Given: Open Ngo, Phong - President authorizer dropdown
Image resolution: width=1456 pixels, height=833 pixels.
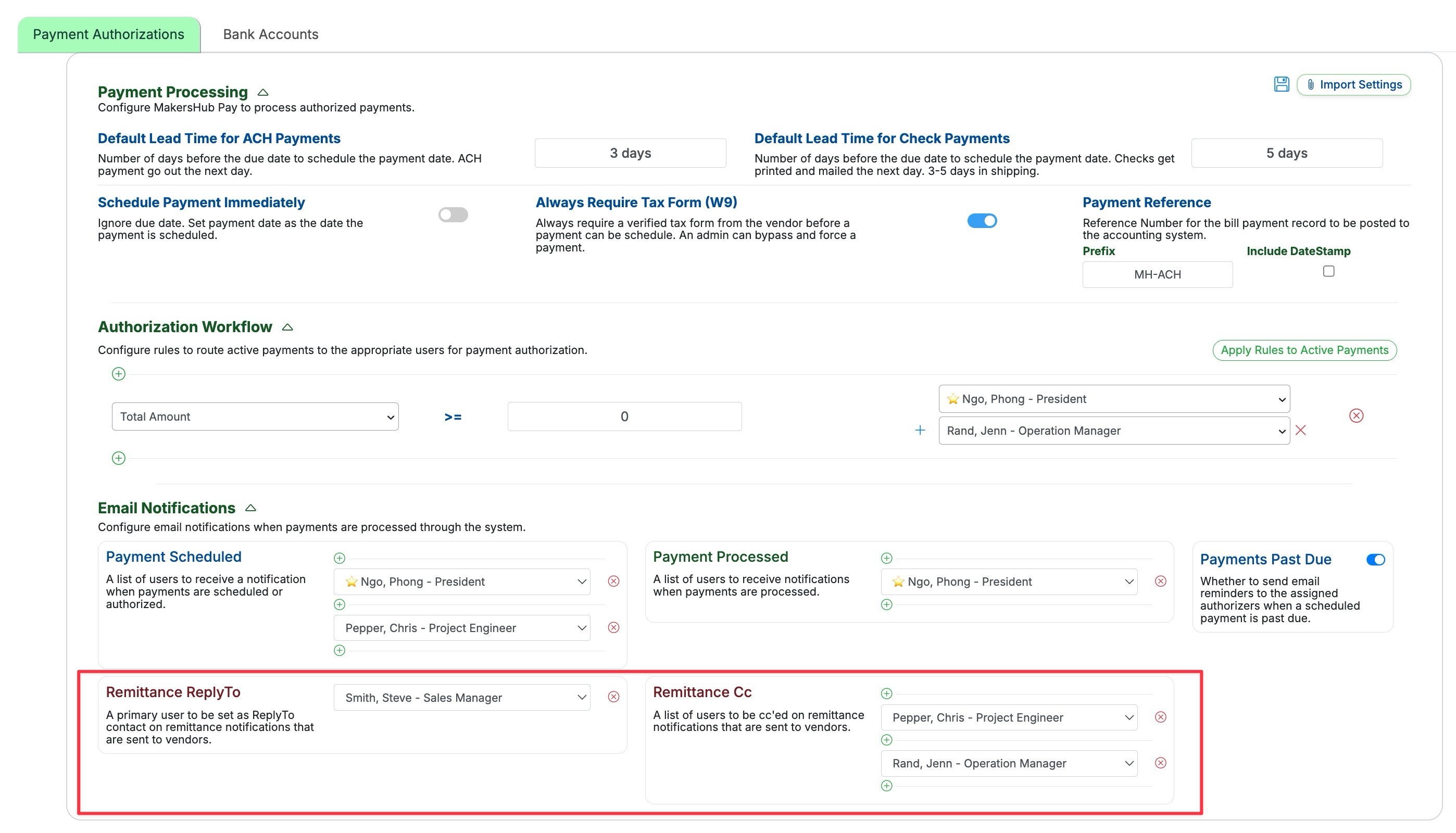Looking at the screenshot, I should (1114, 399).
